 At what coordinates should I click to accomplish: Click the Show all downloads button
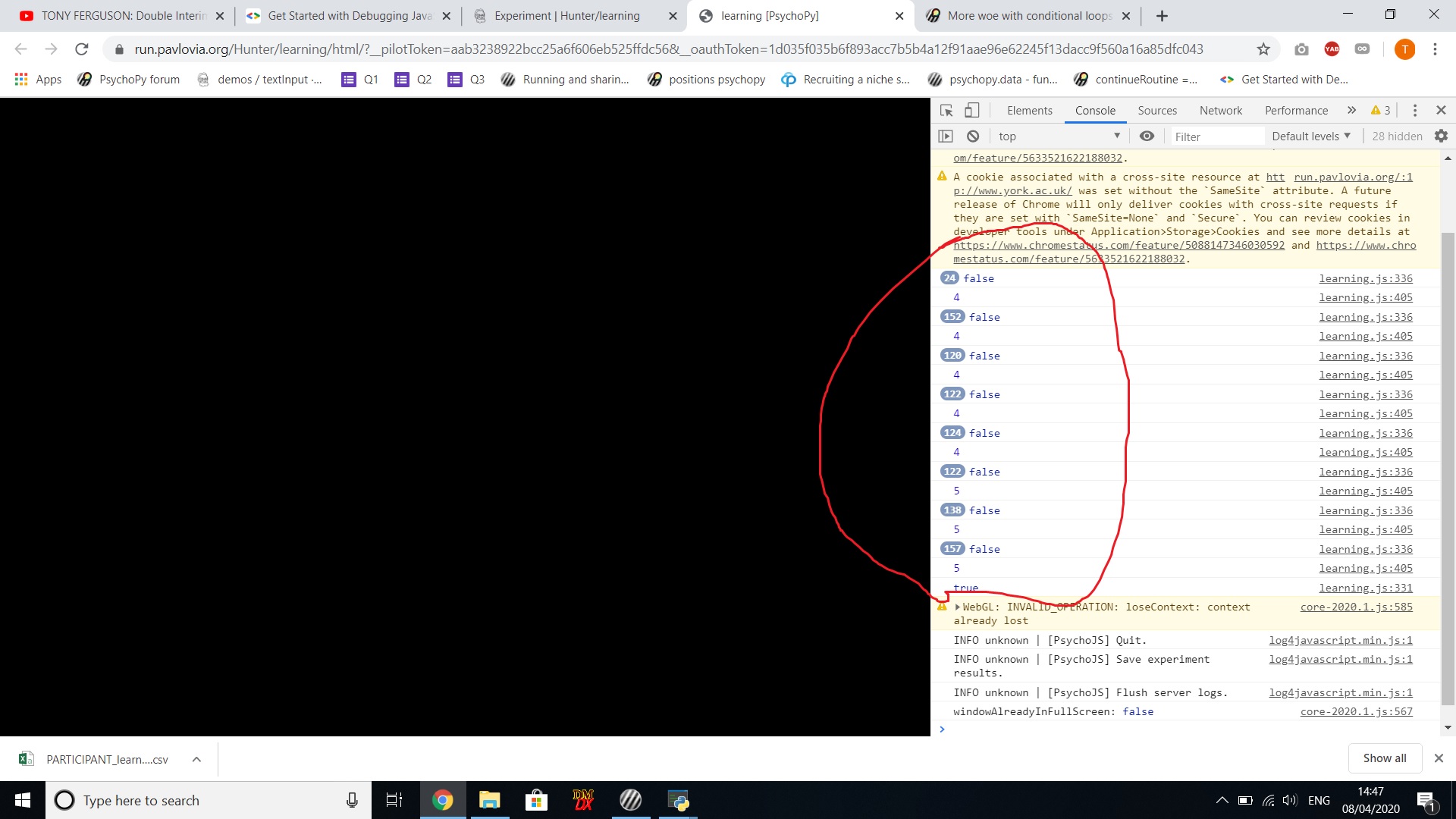tap(1384, 758)
